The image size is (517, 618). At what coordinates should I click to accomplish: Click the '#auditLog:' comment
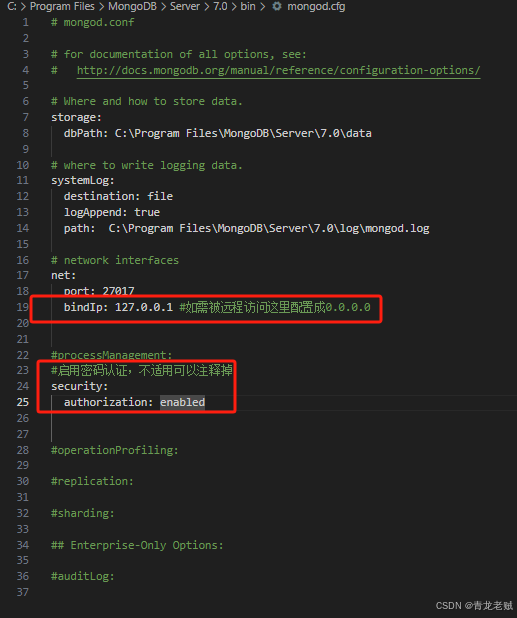(x=83, y=576)
